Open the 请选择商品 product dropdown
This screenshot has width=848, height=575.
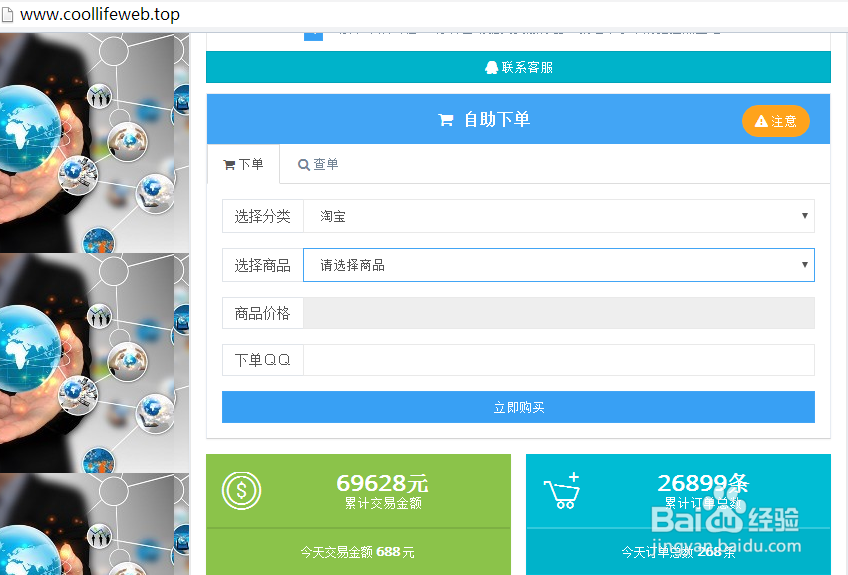559,265
